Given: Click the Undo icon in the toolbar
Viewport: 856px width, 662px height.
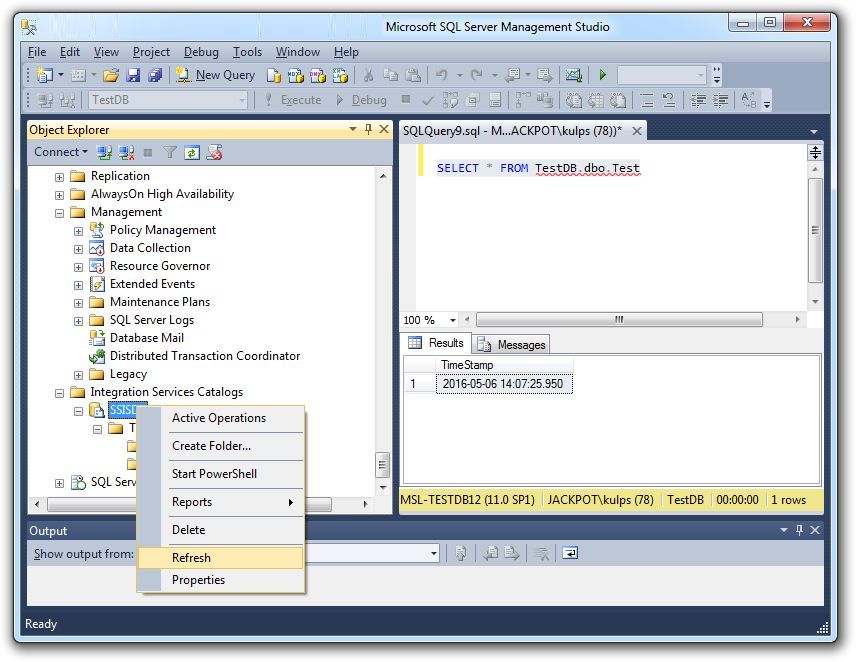Looking at the screenshot, I should pos(440,75).
